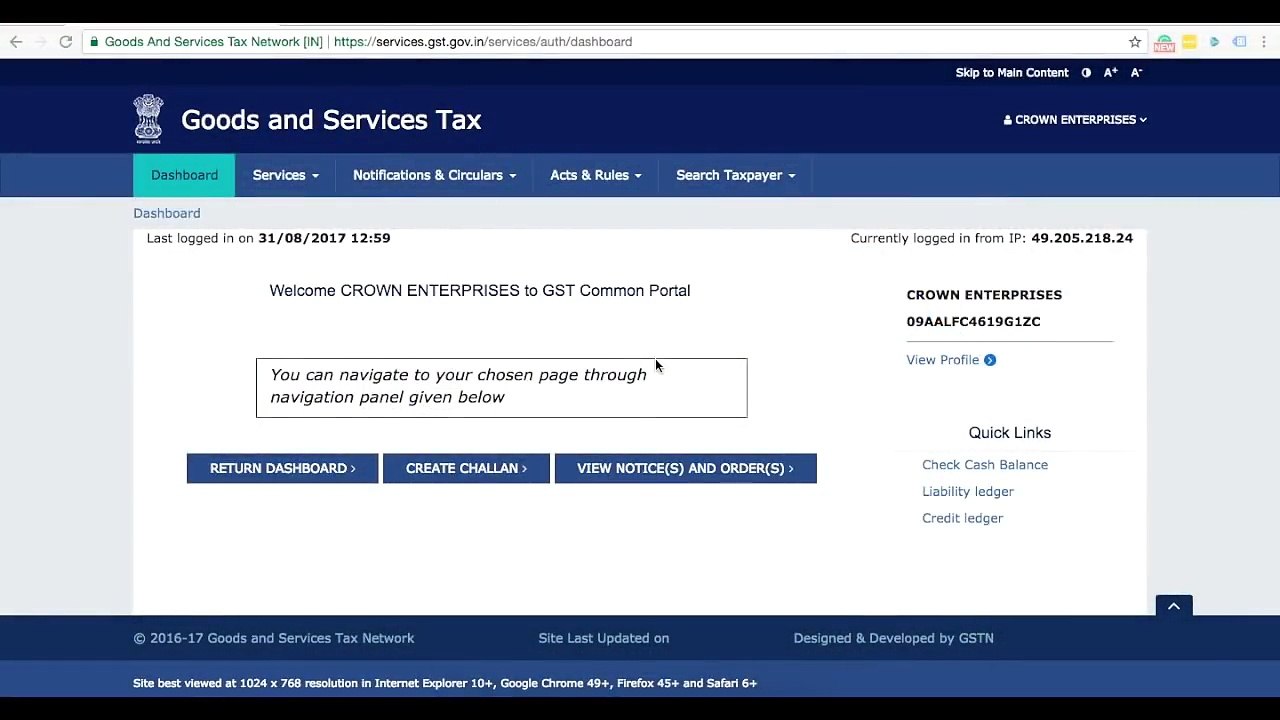Click Site Last Updated on text

[604, 638]
